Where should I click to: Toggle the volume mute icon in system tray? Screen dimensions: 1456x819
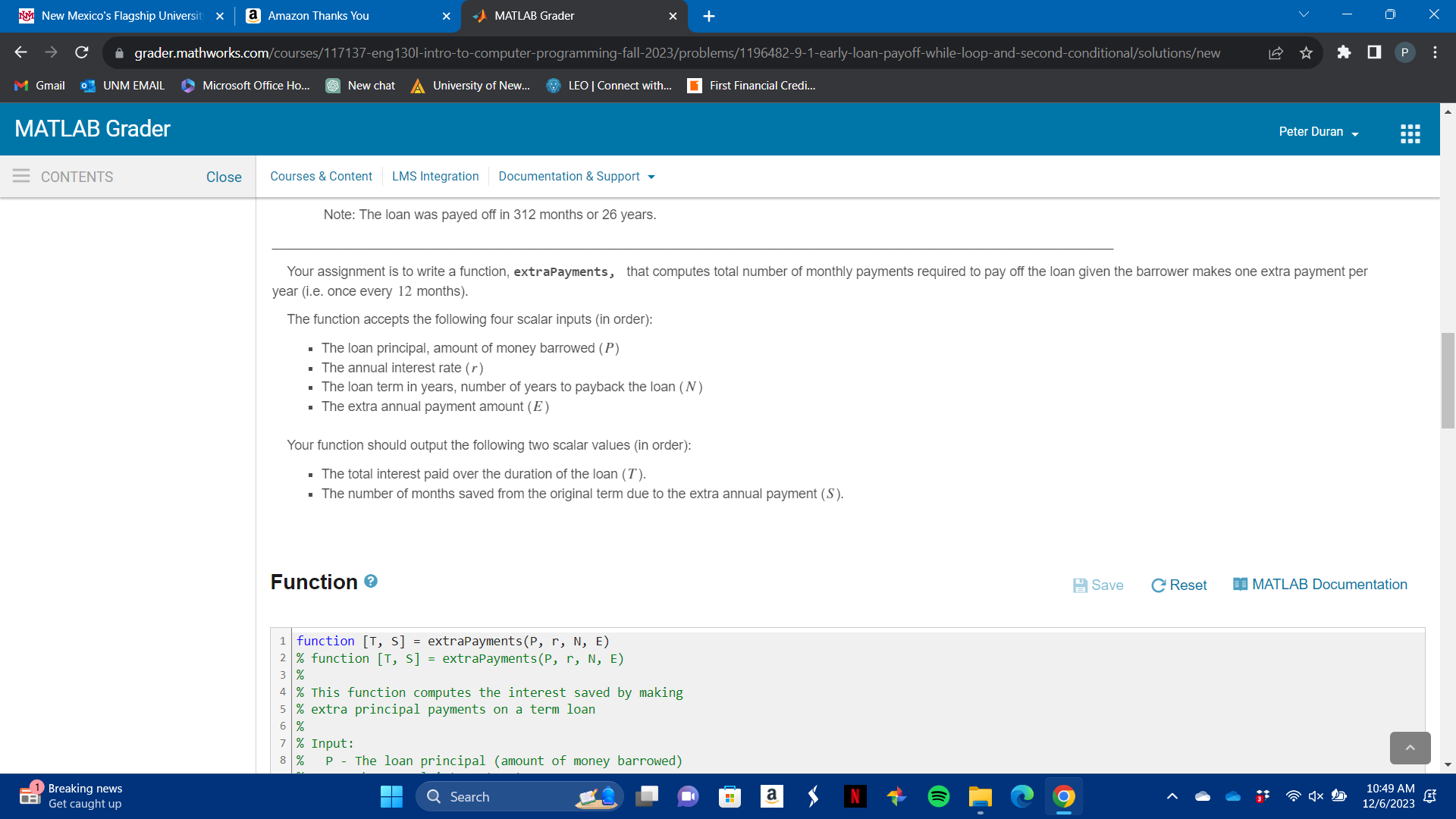1316,796
